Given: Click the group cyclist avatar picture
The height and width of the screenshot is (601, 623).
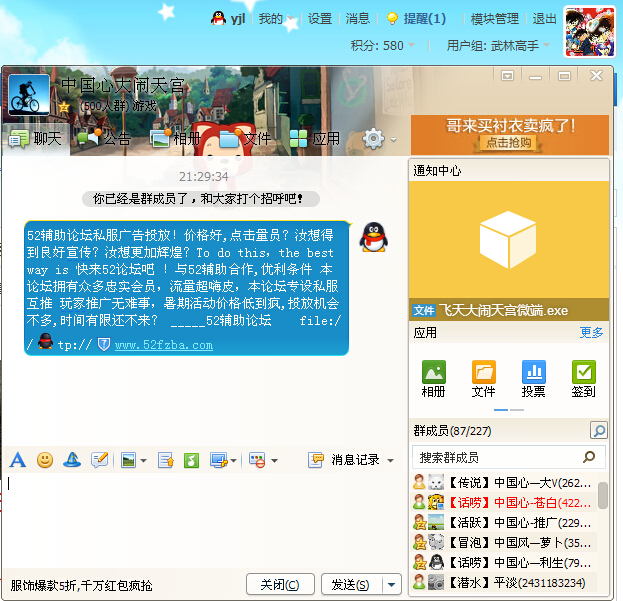Looking at the screenshot, I should tap(29, 95).
